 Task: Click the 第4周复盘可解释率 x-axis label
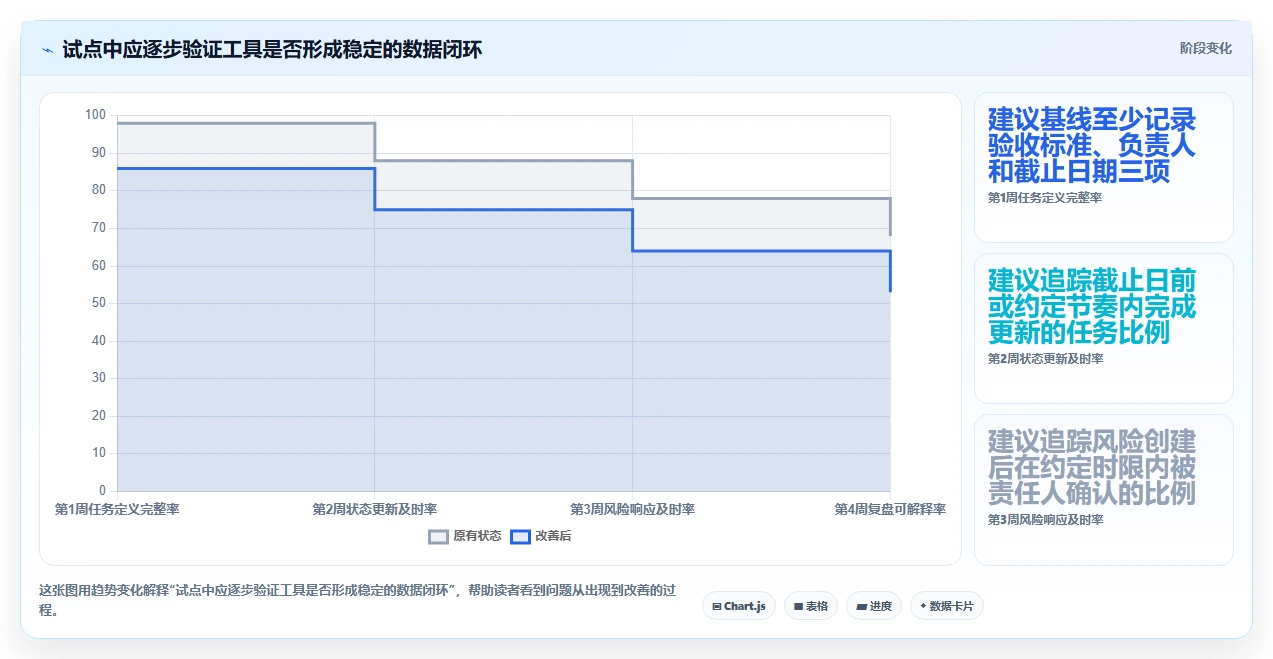pyautogui.click(x=890, y=509)
